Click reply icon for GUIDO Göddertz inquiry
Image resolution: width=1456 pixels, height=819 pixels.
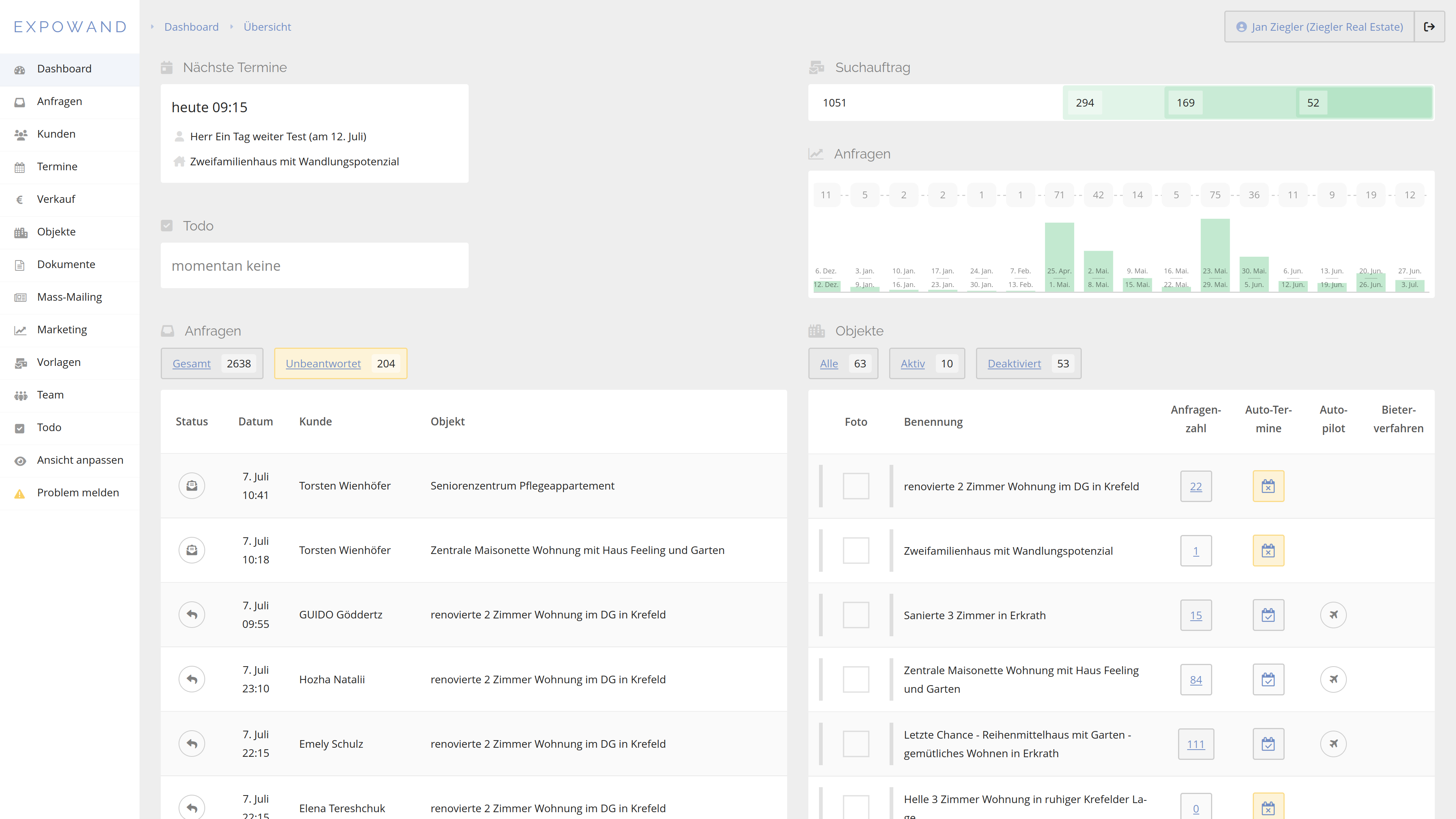tap(191, 614)
